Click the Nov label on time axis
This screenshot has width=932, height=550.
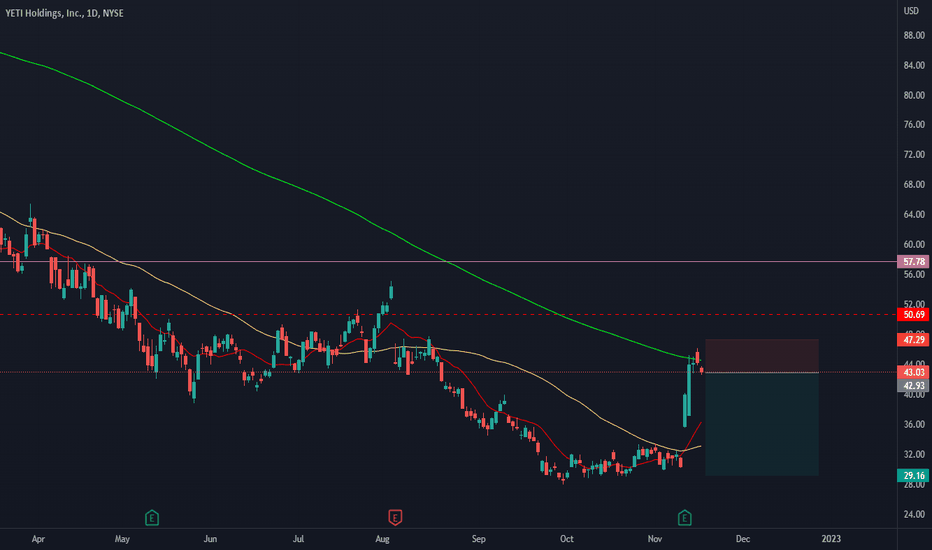[654, 539]
